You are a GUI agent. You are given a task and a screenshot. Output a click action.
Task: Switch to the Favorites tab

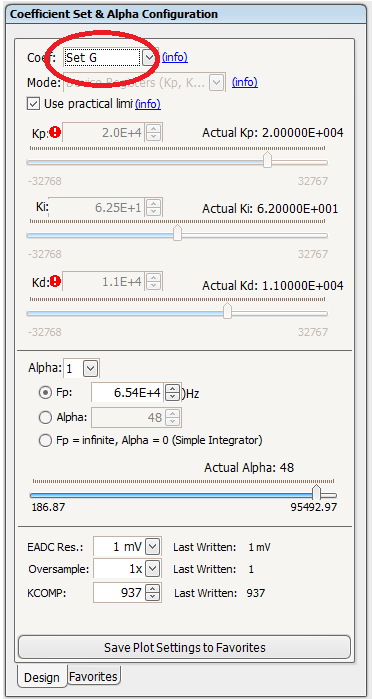[x=94, y=677]
